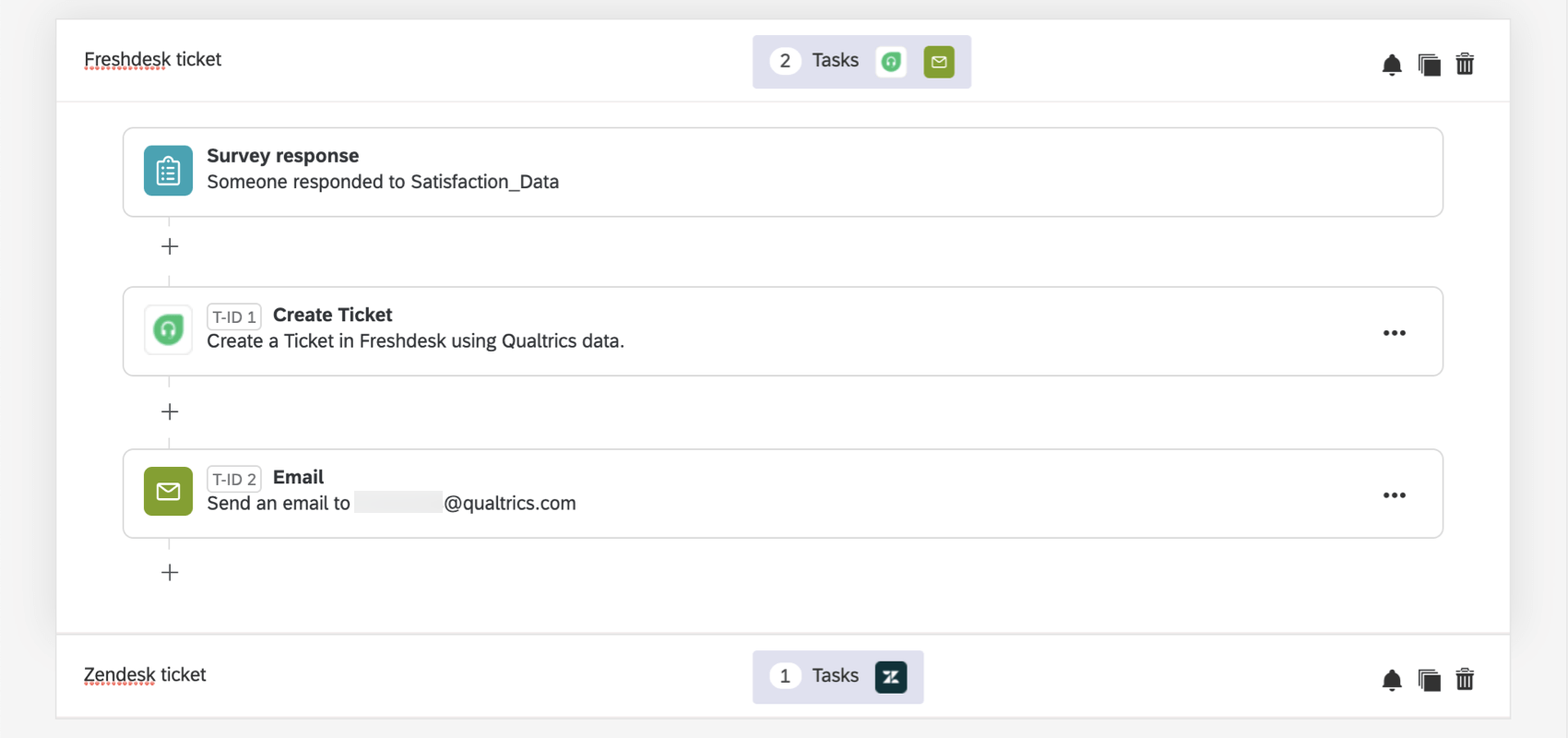The height and width of the screenshot is (738, 1568).
Task: Click the Freshdesk icon in the Tasks summary
Action: (891, 62)
